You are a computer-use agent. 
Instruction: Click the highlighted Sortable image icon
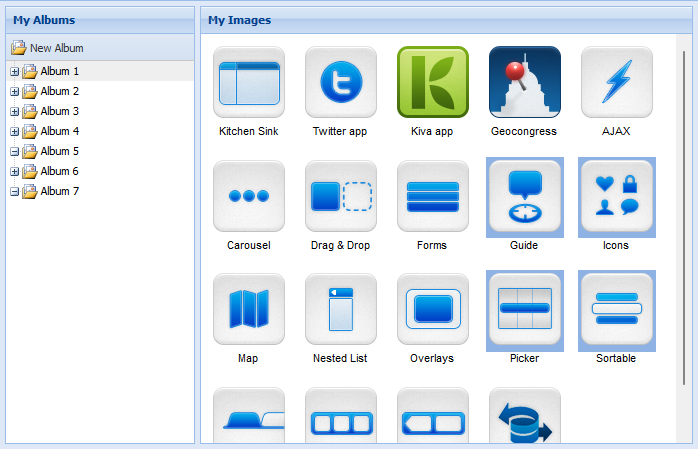coord(617,309)
